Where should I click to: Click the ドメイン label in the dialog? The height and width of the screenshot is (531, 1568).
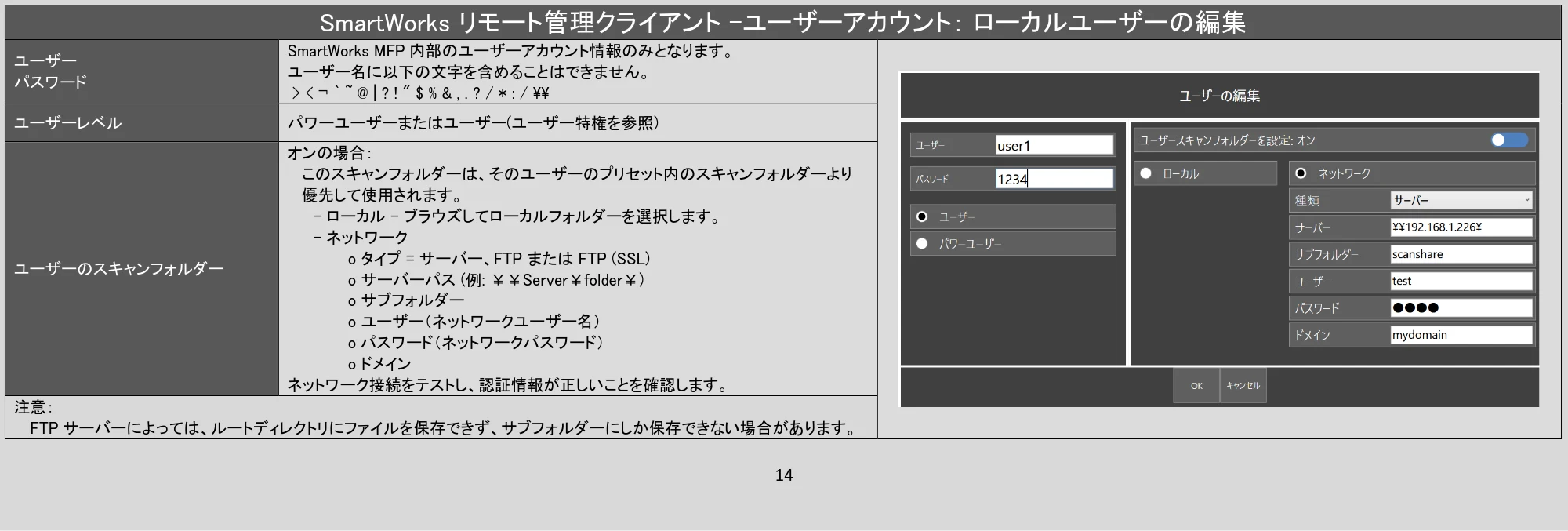1312,335
